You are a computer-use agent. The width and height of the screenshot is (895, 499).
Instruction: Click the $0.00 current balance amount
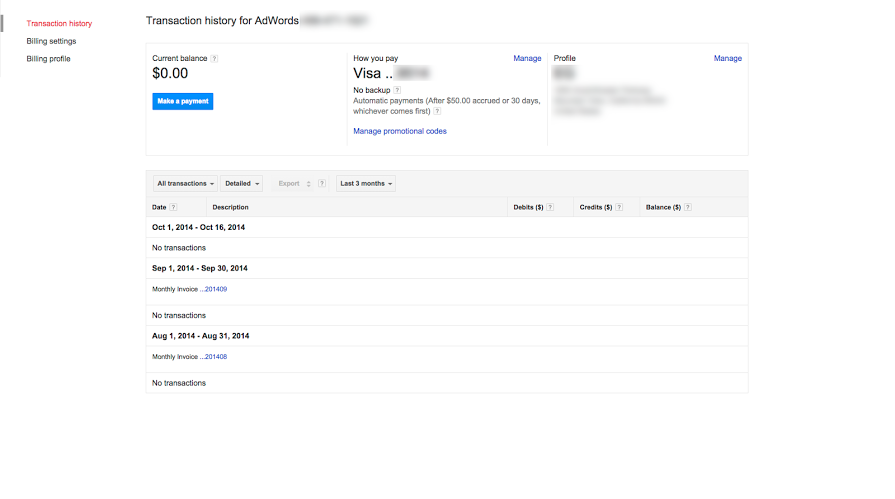(170, 73)
